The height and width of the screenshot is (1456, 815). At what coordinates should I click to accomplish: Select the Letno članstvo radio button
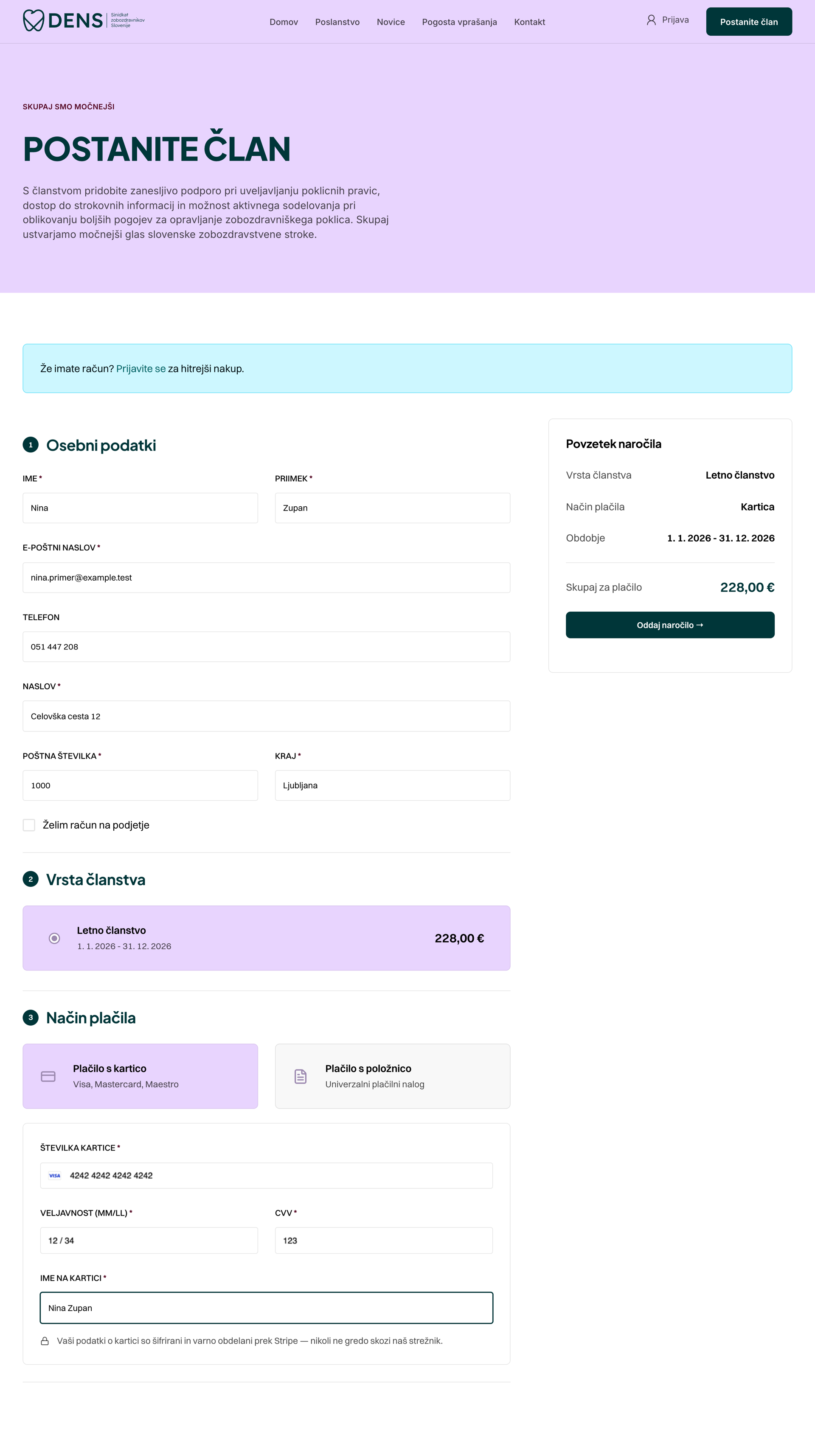pyautogui.click(x=54, y=938)
